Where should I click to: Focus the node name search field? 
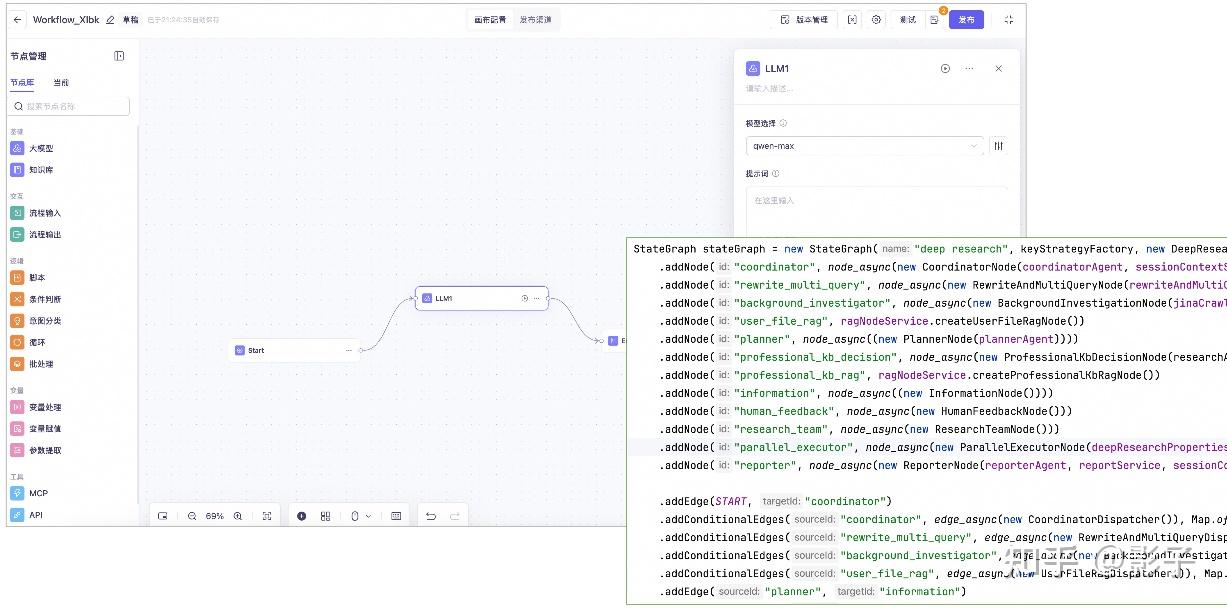click(70, 106)
